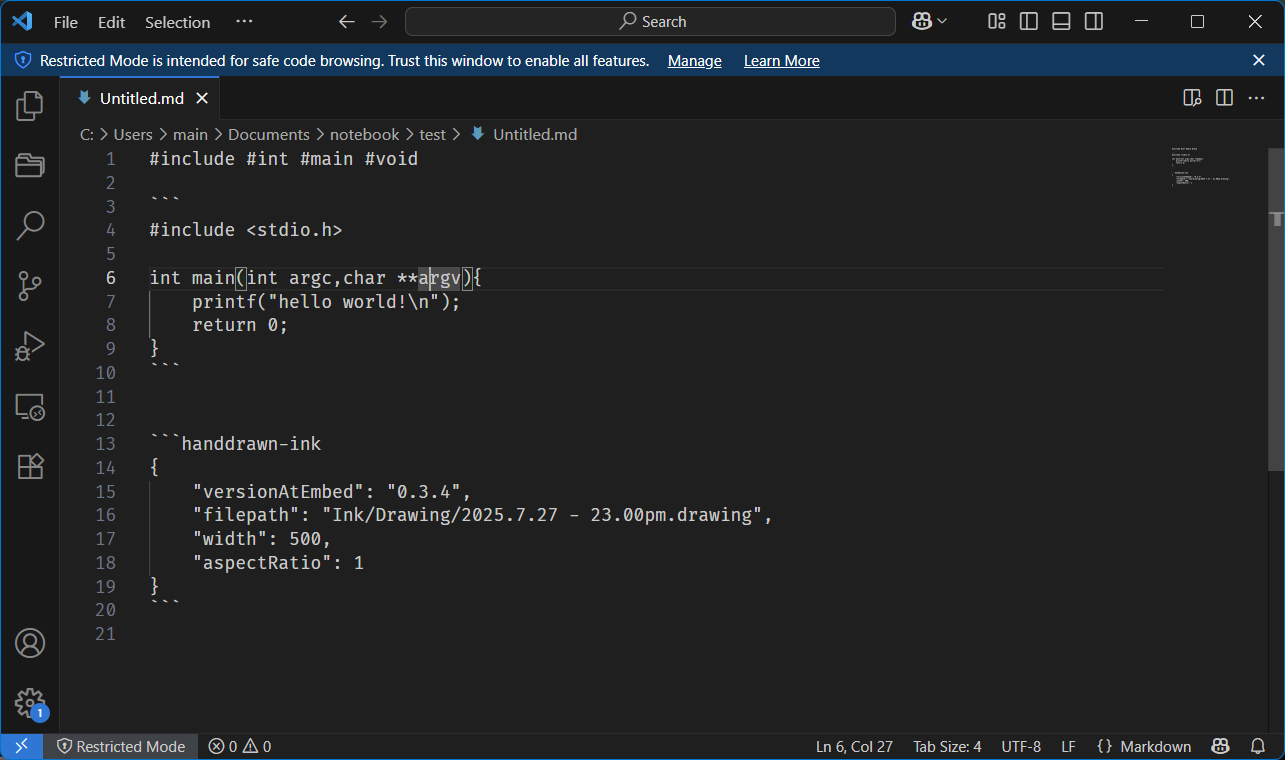Open the Selection menu
Image resolution: width=1285 pixels, height=760 pixels.
tap(177, 22)
